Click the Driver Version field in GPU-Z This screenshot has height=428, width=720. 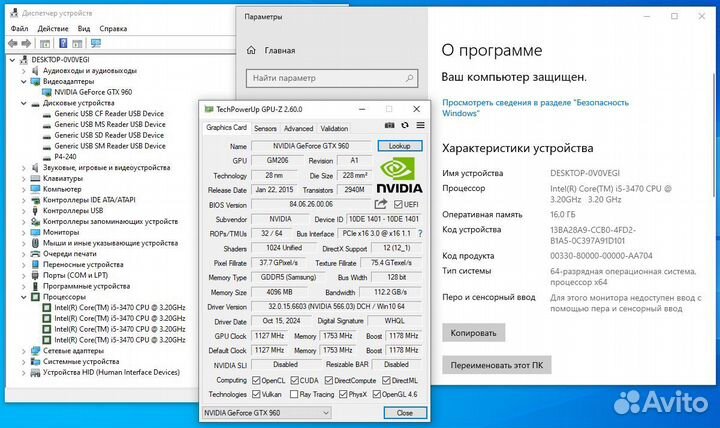(337, 307)
